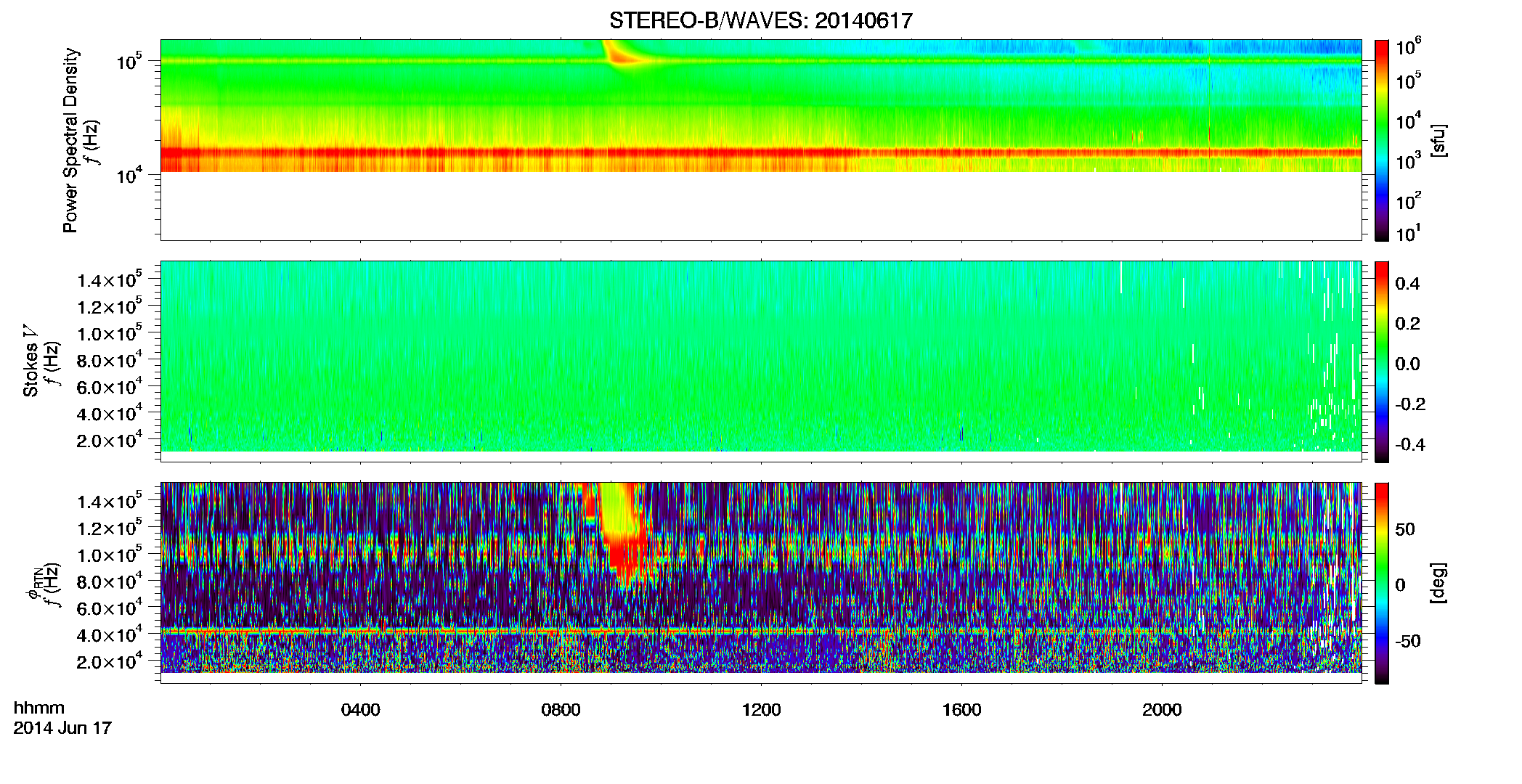This screenshot has height=784, width=1522.
Task: Click the red horizontal band in power spectrum
Action: (760, 152)
